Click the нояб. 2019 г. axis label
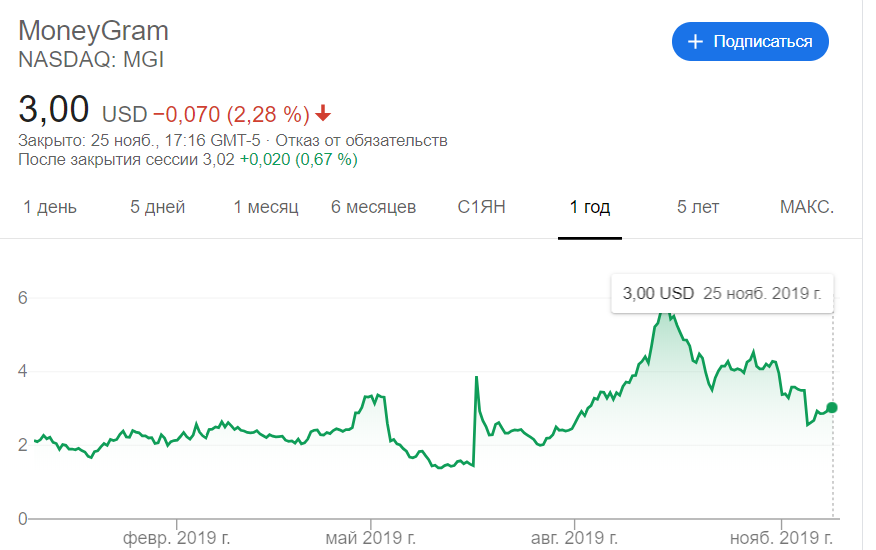 pos(781,538)
